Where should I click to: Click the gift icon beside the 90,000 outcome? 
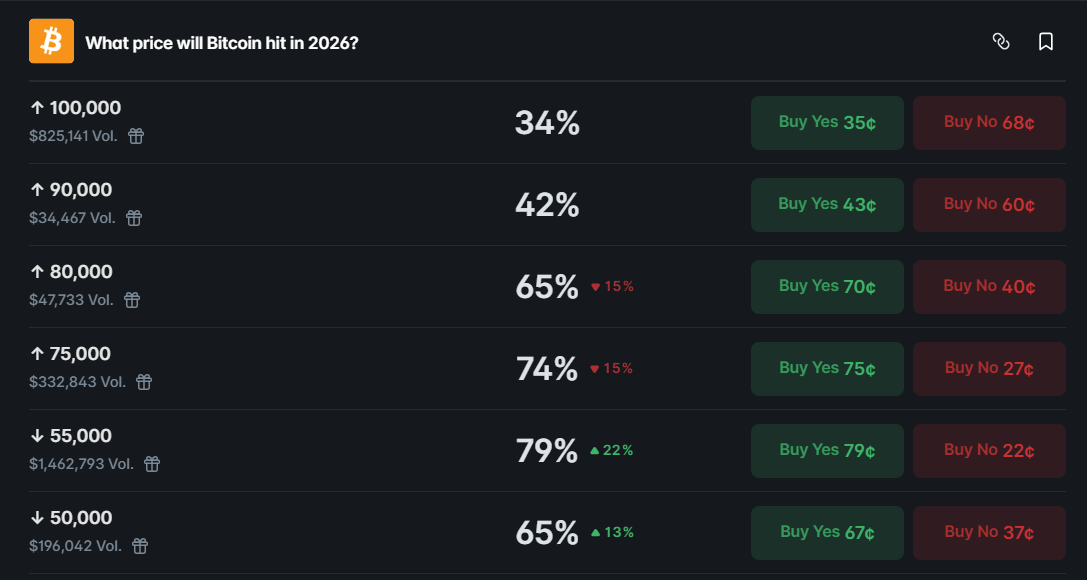pyautogui.click(x=134, y=218)
